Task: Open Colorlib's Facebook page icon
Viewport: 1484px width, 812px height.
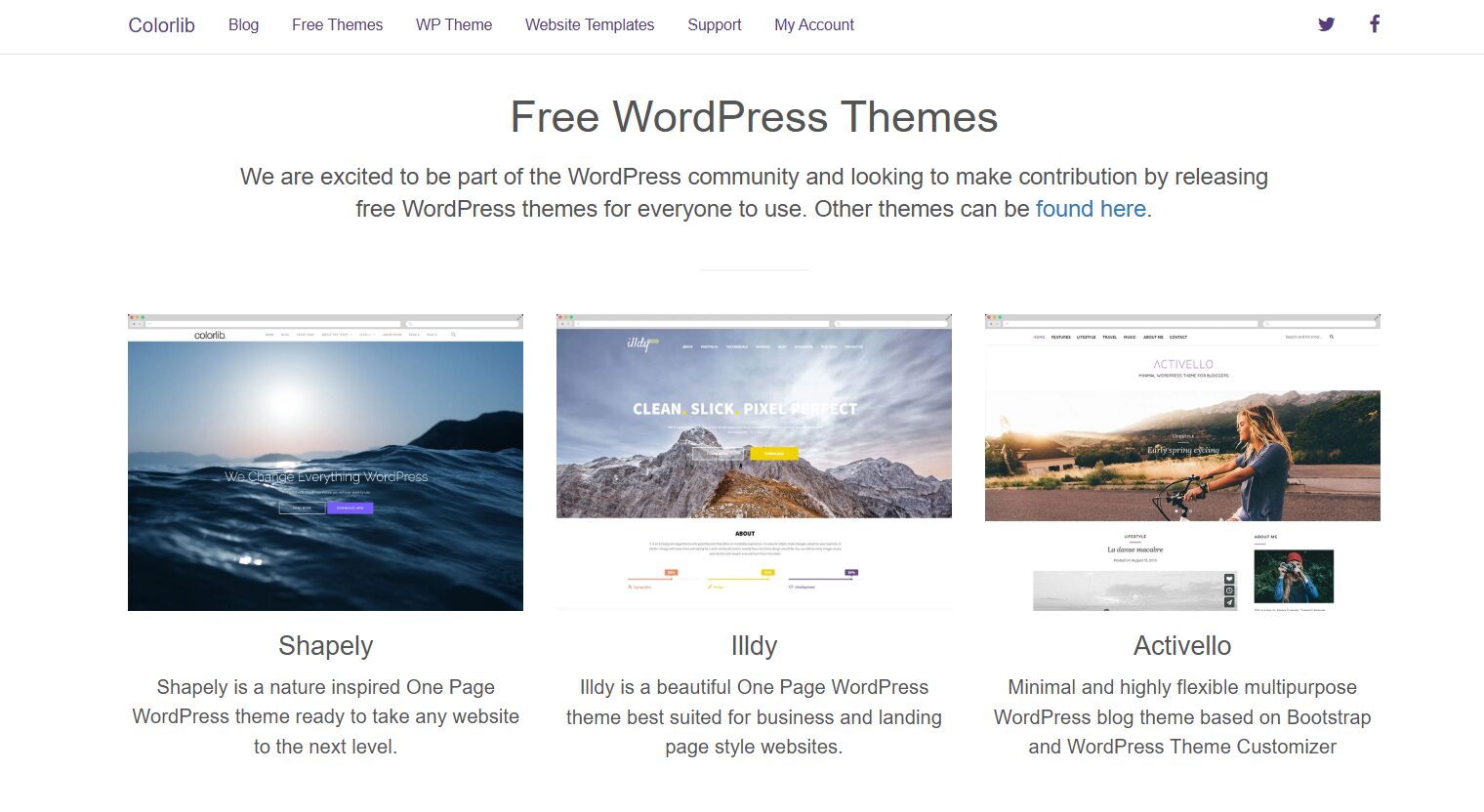Action: [1375, 23]
